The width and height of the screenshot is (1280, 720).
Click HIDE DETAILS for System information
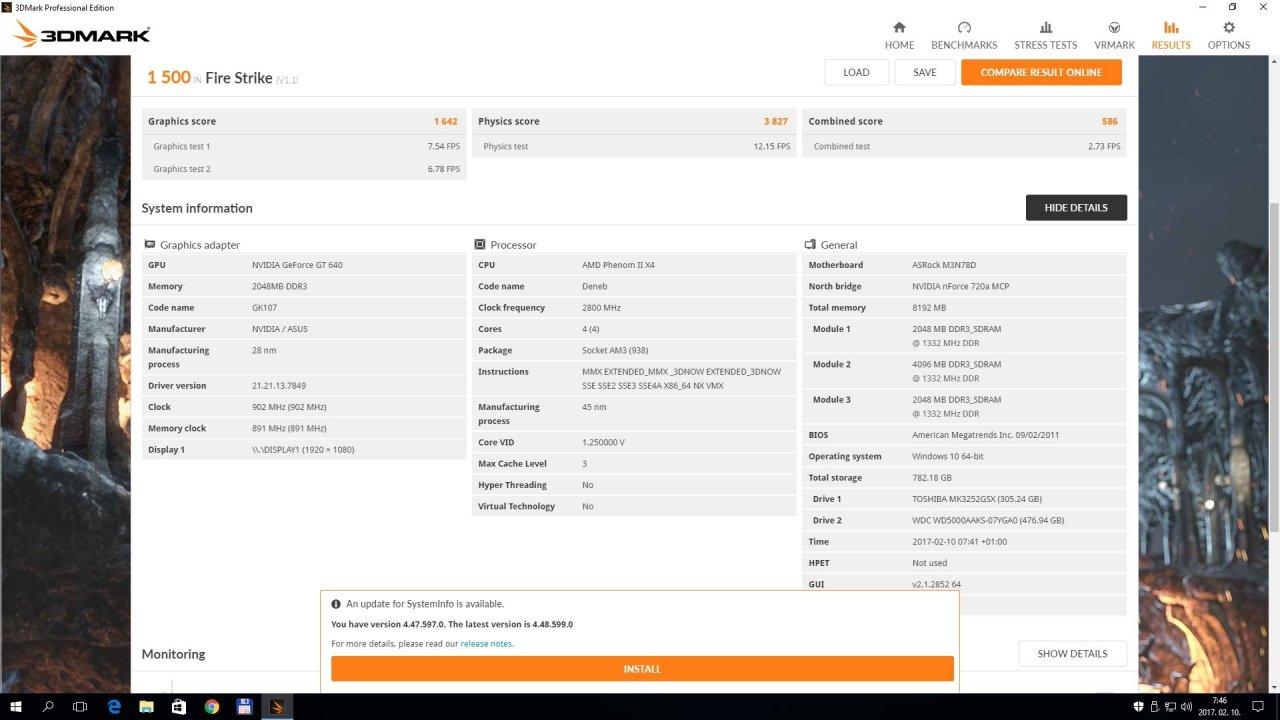(1076, 208)
